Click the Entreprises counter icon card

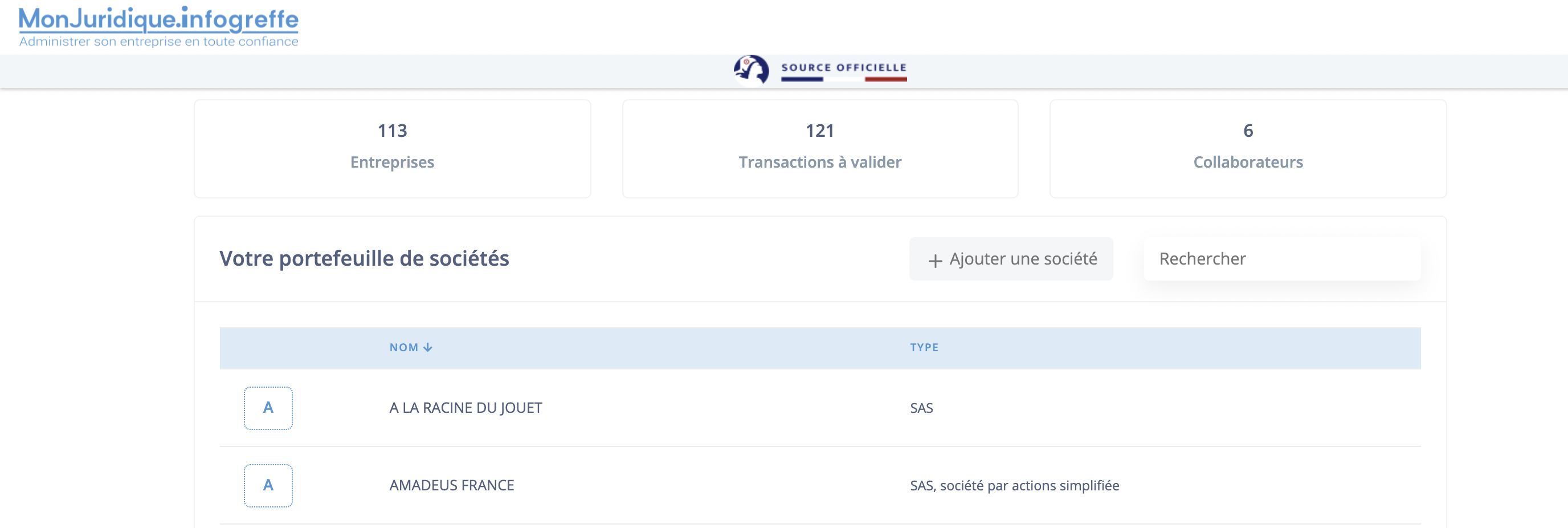click(x=392, y=148)
